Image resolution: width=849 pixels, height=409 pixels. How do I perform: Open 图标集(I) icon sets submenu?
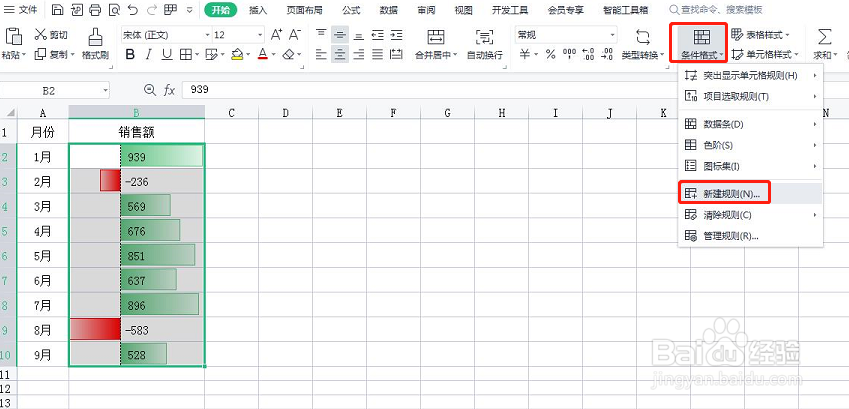click(x=750, y=166)
